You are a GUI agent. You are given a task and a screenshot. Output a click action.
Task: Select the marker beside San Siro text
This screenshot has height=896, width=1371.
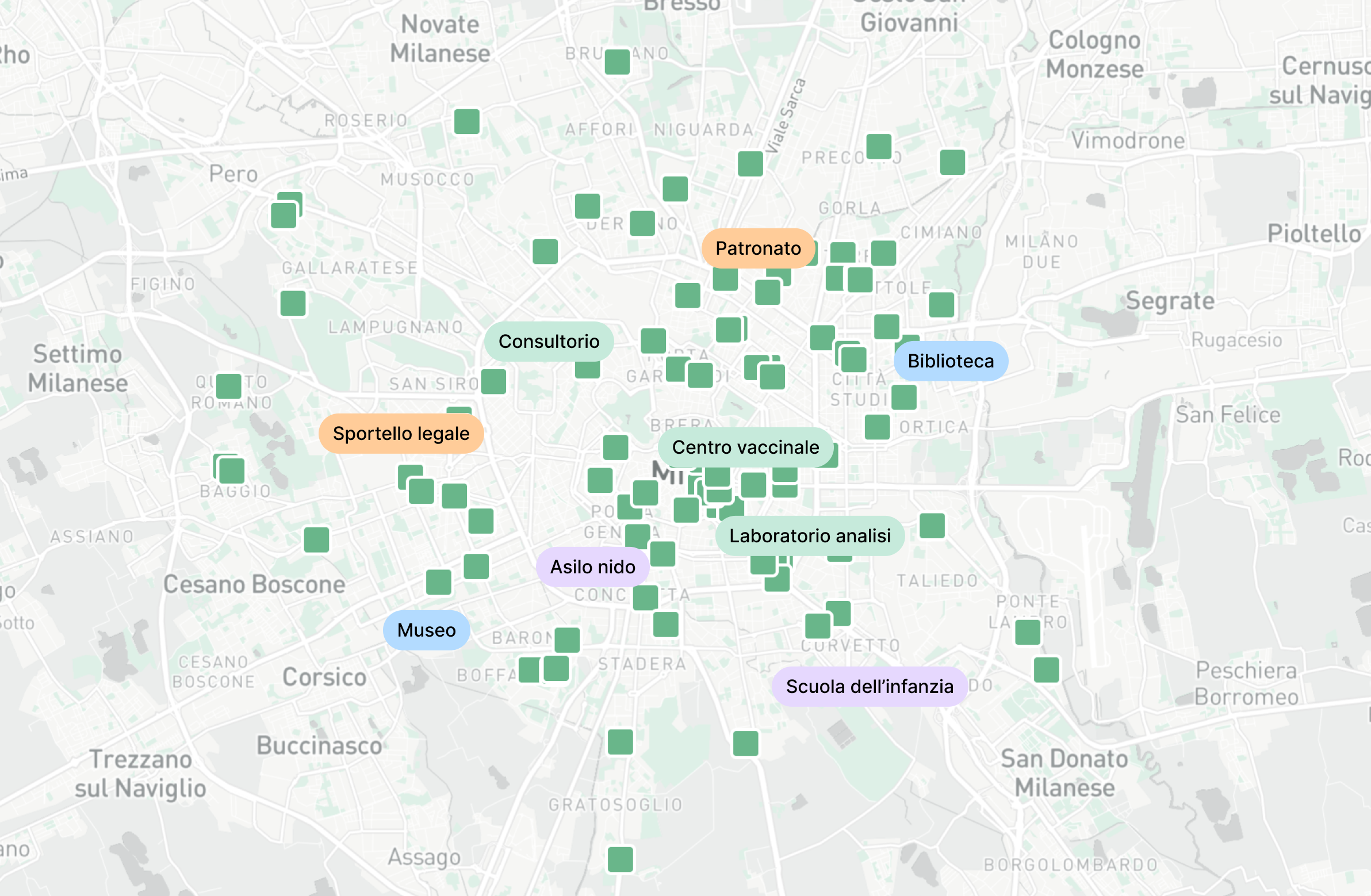pos(493,381)
